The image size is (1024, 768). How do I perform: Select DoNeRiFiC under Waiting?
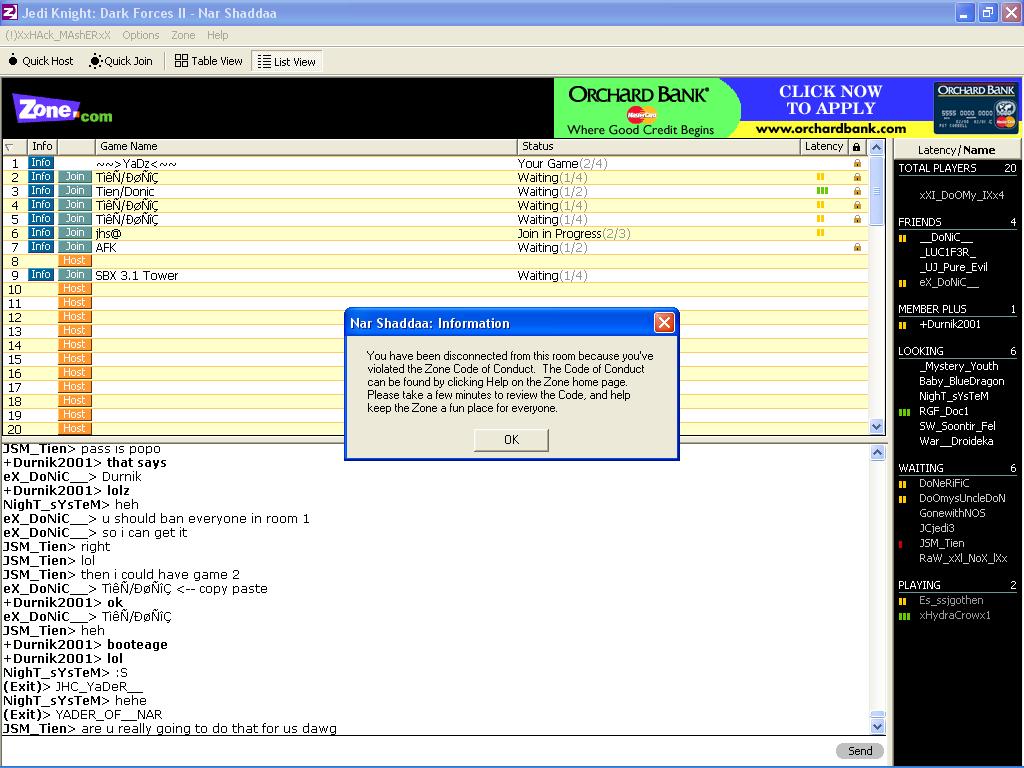pyautogui.click(x=944, y=484)
